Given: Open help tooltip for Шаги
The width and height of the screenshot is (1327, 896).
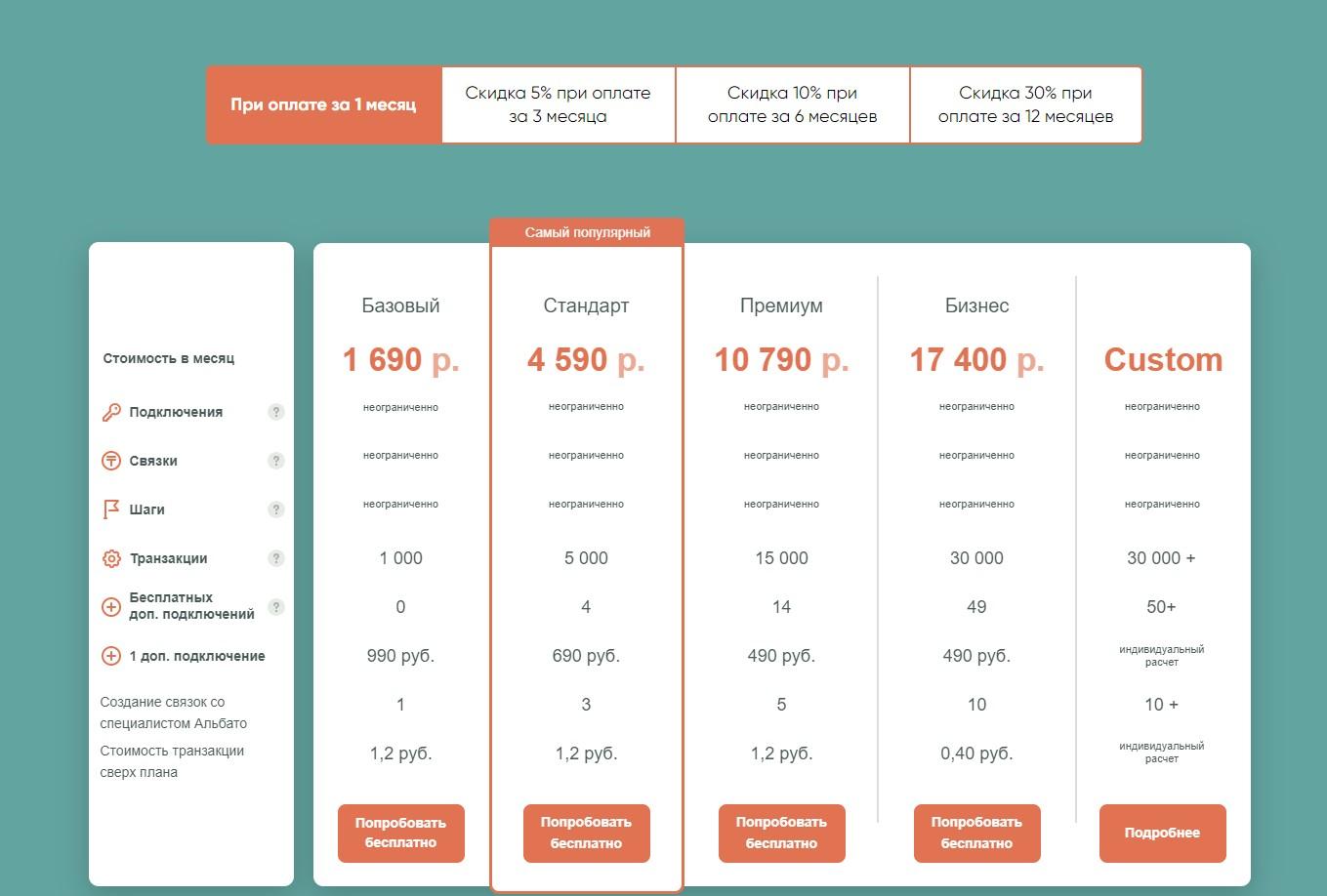Looking at the screenshot, I should [x=276, y=509].
